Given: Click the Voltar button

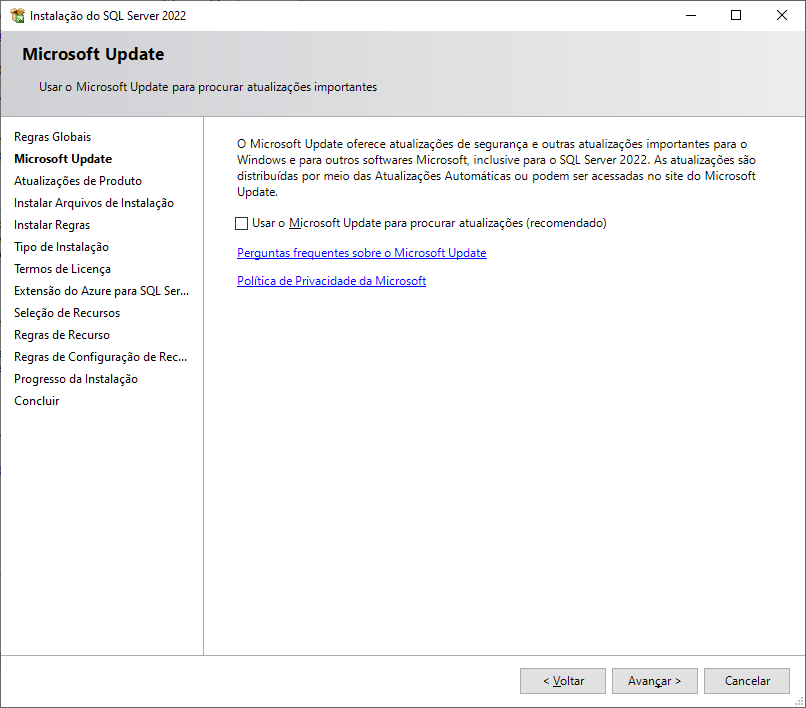Looking at the screenshot, I should click(563, 681).
